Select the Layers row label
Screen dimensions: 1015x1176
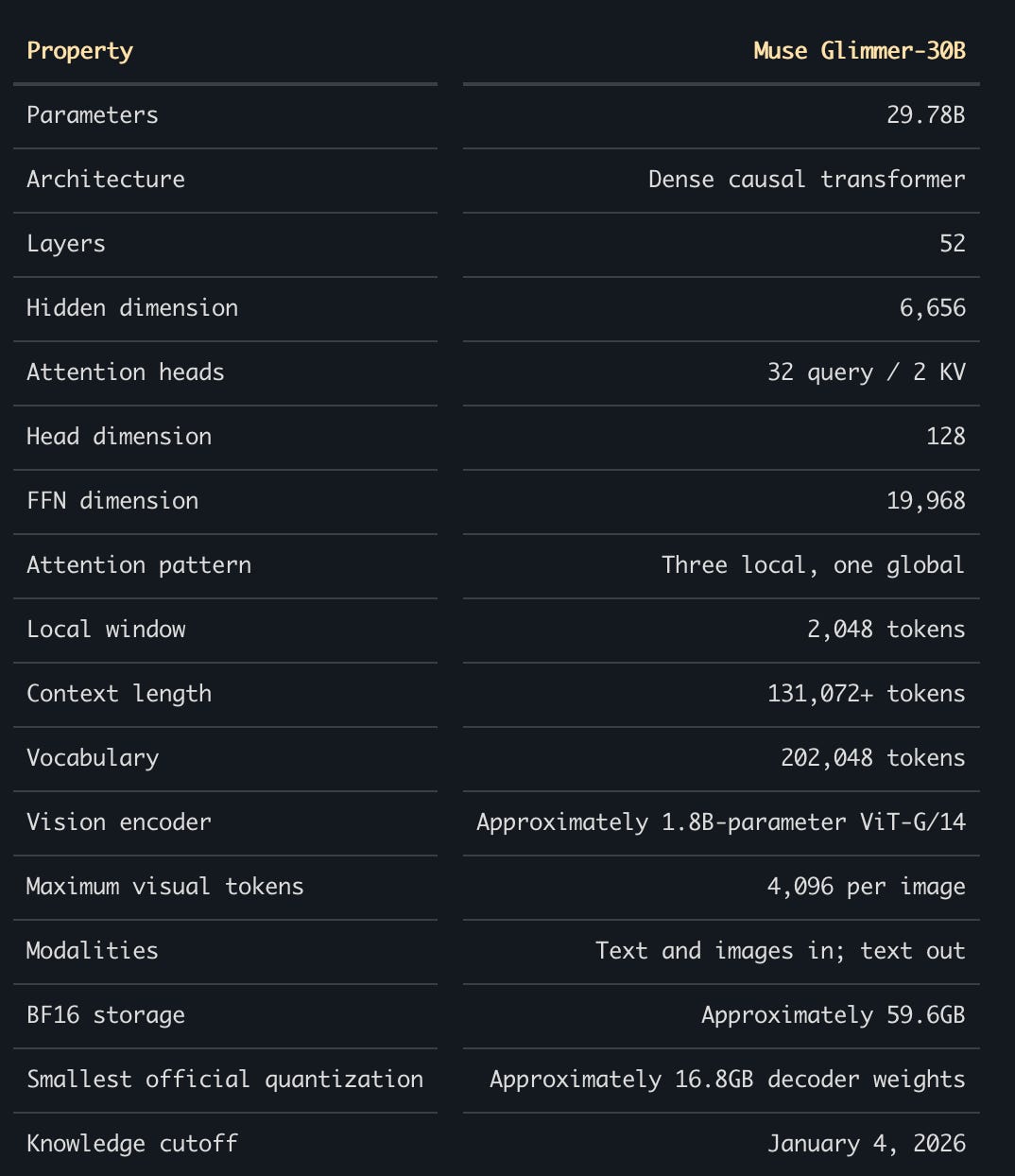pos(66,244)
